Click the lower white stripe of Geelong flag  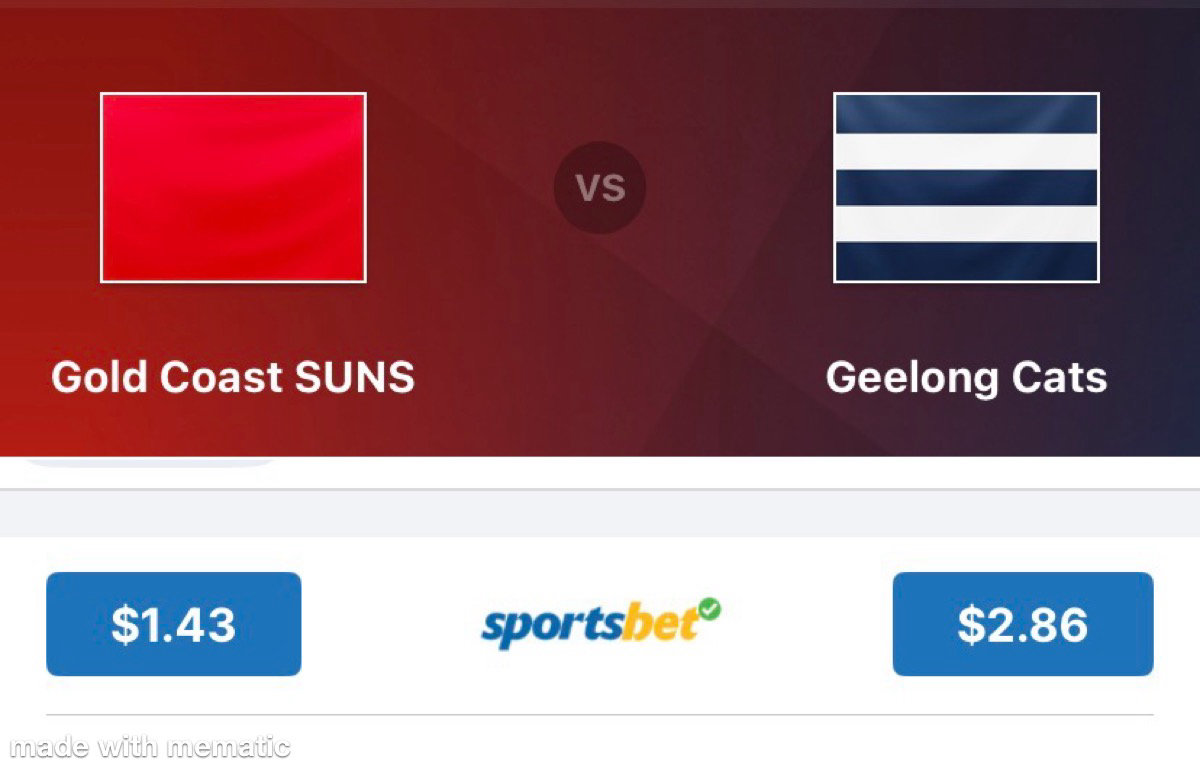click(x=966, y=225)
